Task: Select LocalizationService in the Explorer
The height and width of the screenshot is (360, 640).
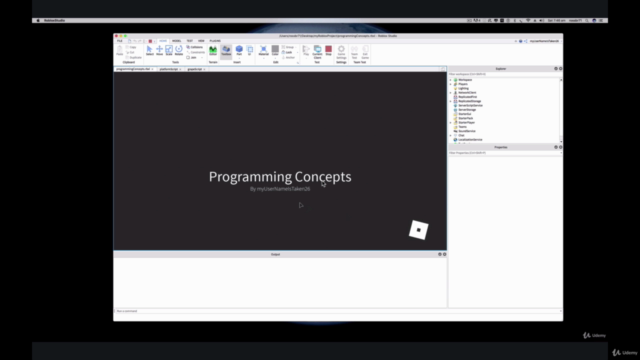Action: click(470, 140)
